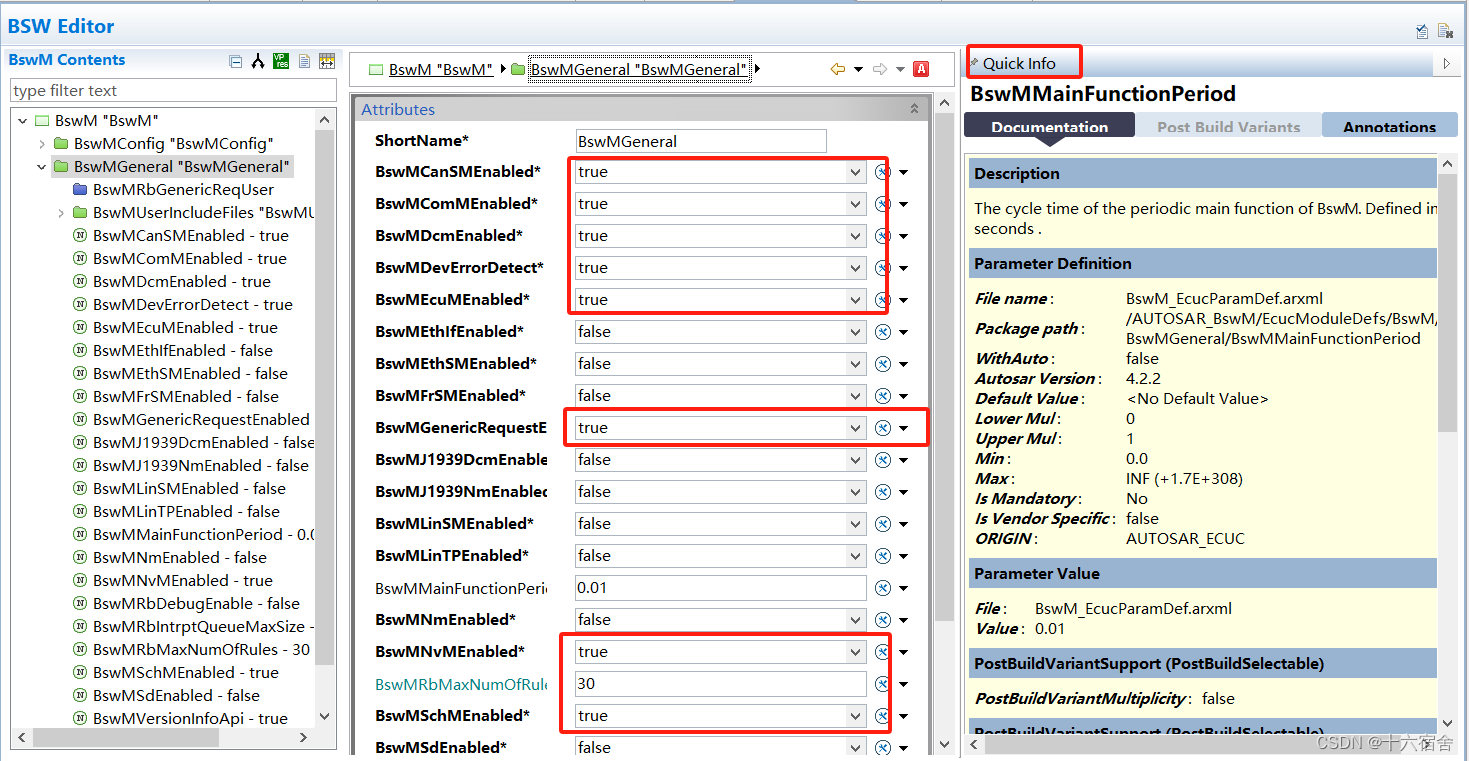Click the BswM "BswM" breadcrumb link
This screenshot has height=761, width=1469.
pyautogui.click(x=441, y=70)
